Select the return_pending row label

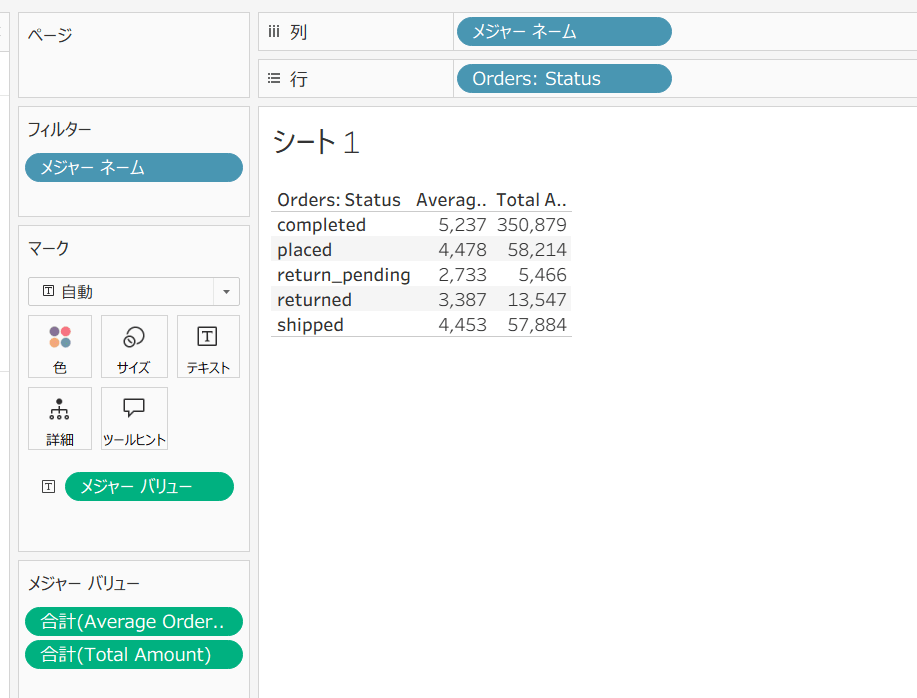coord(344,275)
